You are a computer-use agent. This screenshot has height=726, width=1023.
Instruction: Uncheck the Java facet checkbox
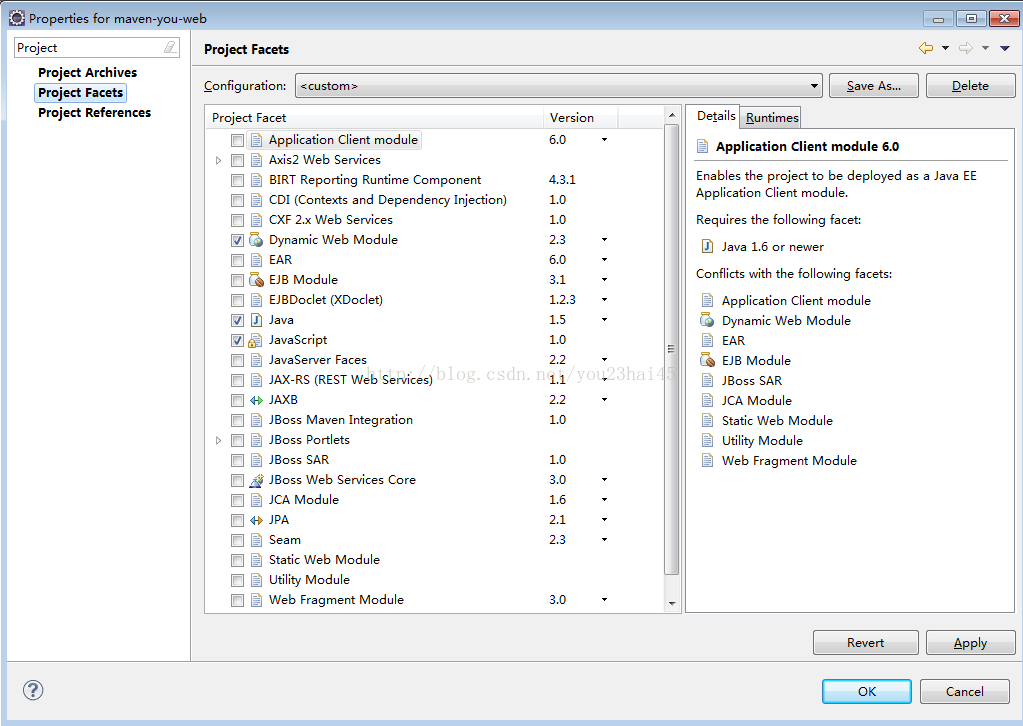point(237,320)
